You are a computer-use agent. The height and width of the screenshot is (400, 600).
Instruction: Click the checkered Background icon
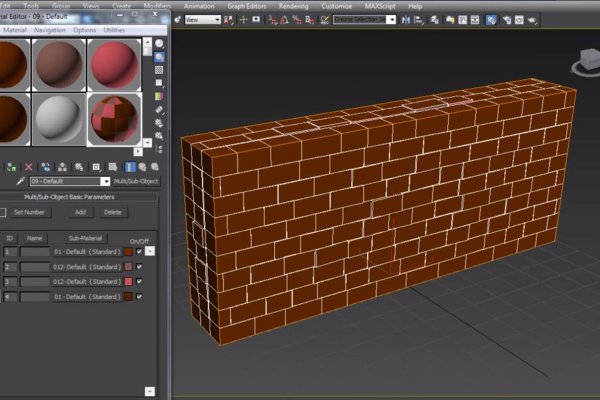(x=159, y=72)
